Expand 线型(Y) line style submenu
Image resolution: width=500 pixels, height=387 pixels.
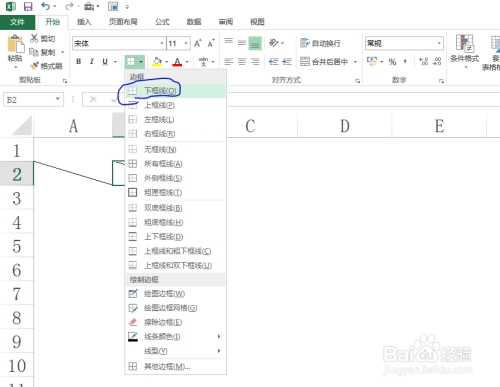(176, 351)
